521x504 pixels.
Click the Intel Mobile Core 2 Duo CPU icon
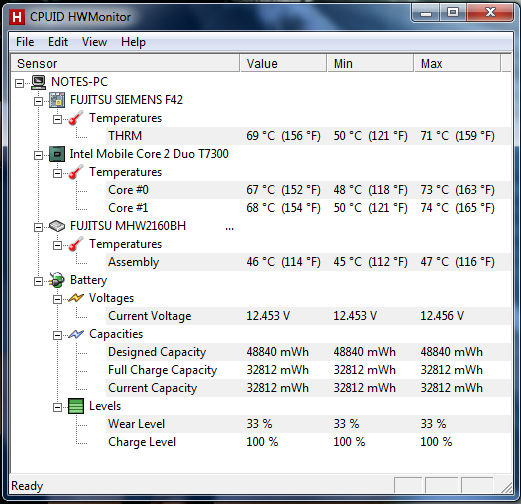click(x=57, y=154)
